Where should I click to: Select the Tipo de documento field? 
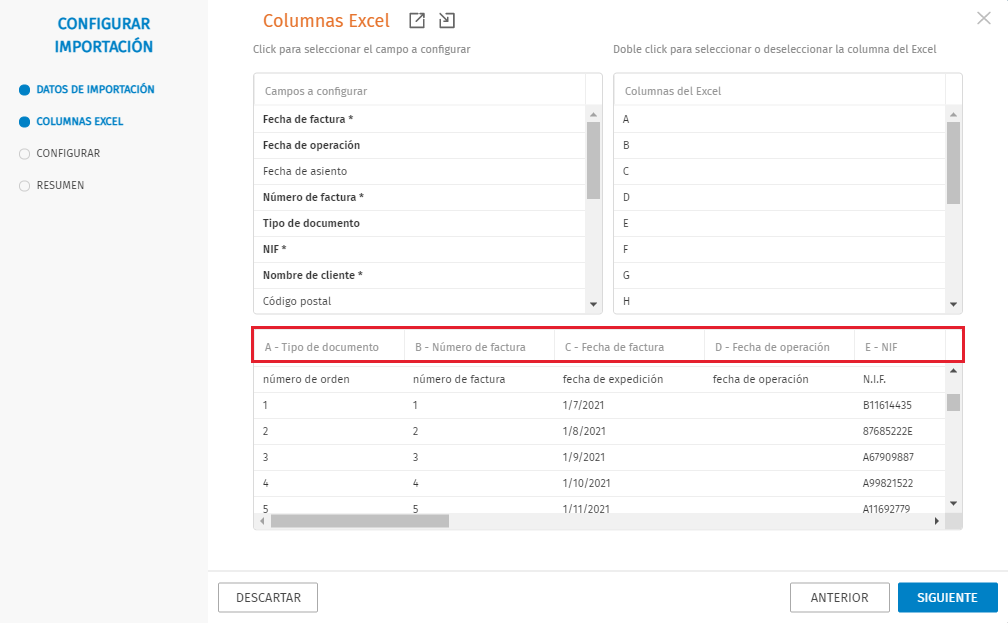[x=420, y=223]
